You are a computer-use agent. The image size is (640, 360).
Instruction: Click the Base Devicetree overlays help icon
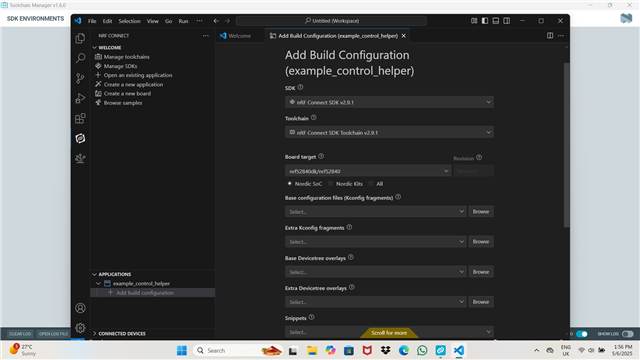click(x=351, y=257)
